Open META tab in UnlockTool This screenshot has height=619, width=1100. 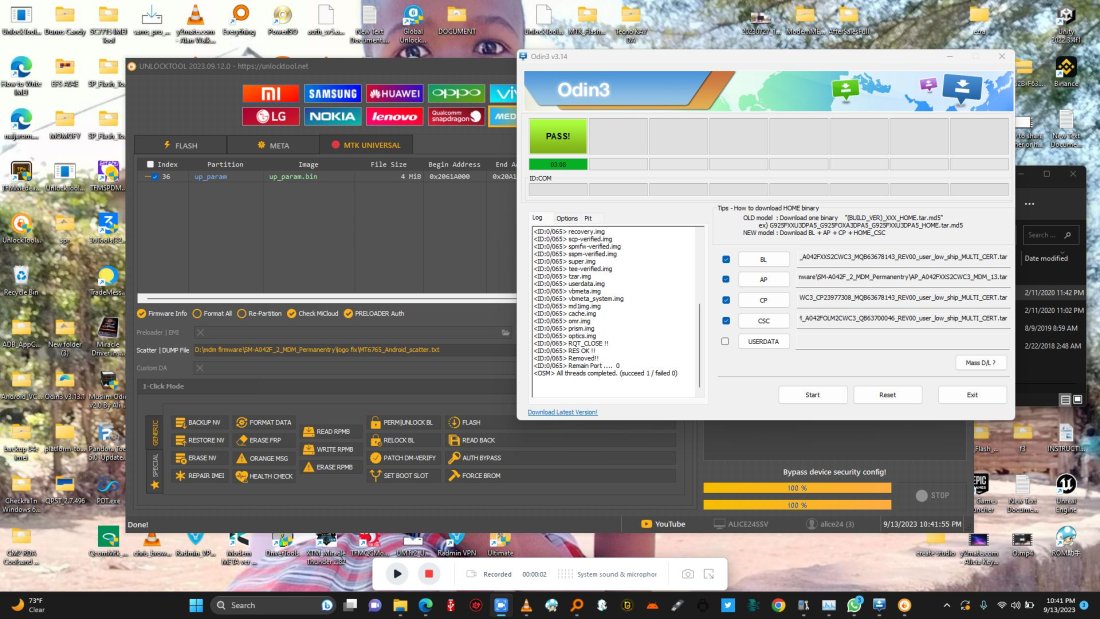coord(273,145)
